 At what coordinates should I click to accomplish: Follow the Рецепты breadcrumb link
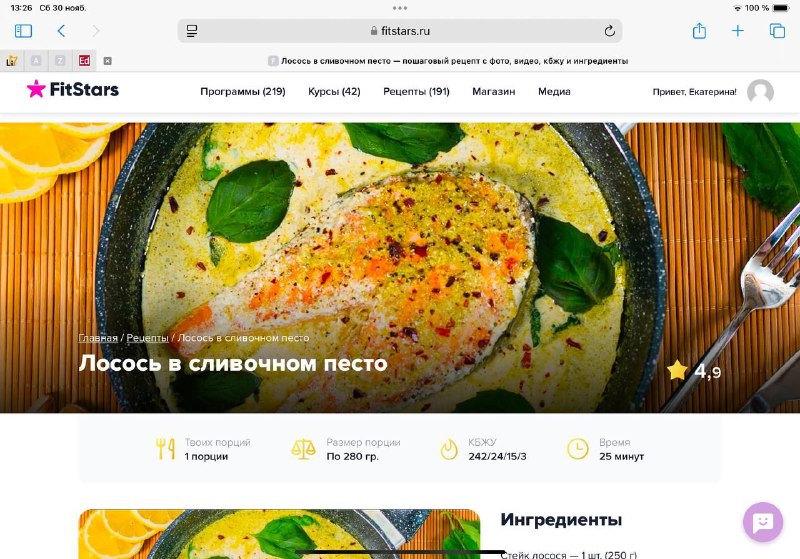147,338
